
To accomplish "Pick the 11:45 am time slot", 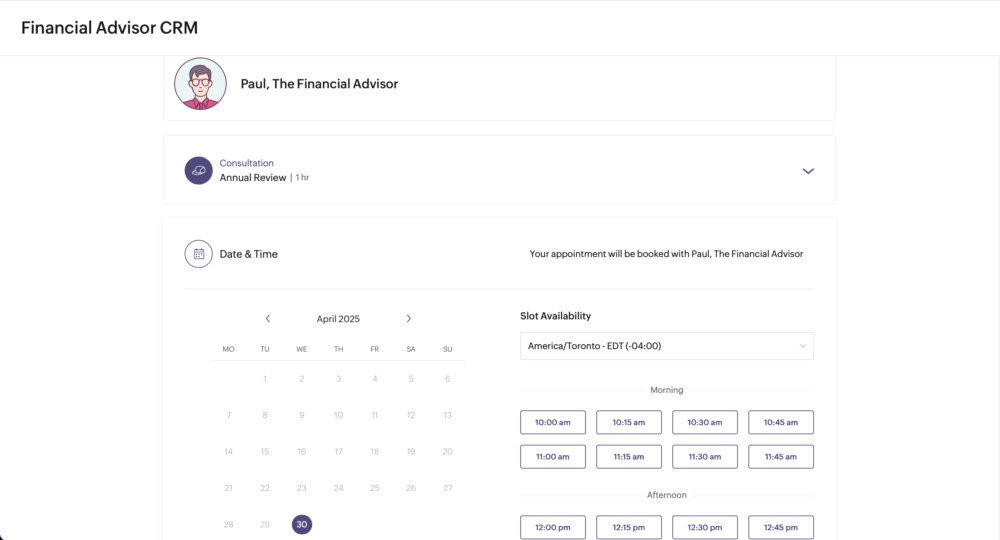I will 780,456.
